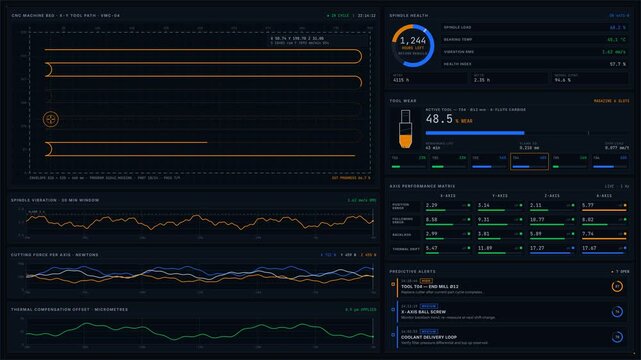This screenshot has height=360, width=641.
Task: Click the Health Index 57.7 % row
Action: point(535,64)
